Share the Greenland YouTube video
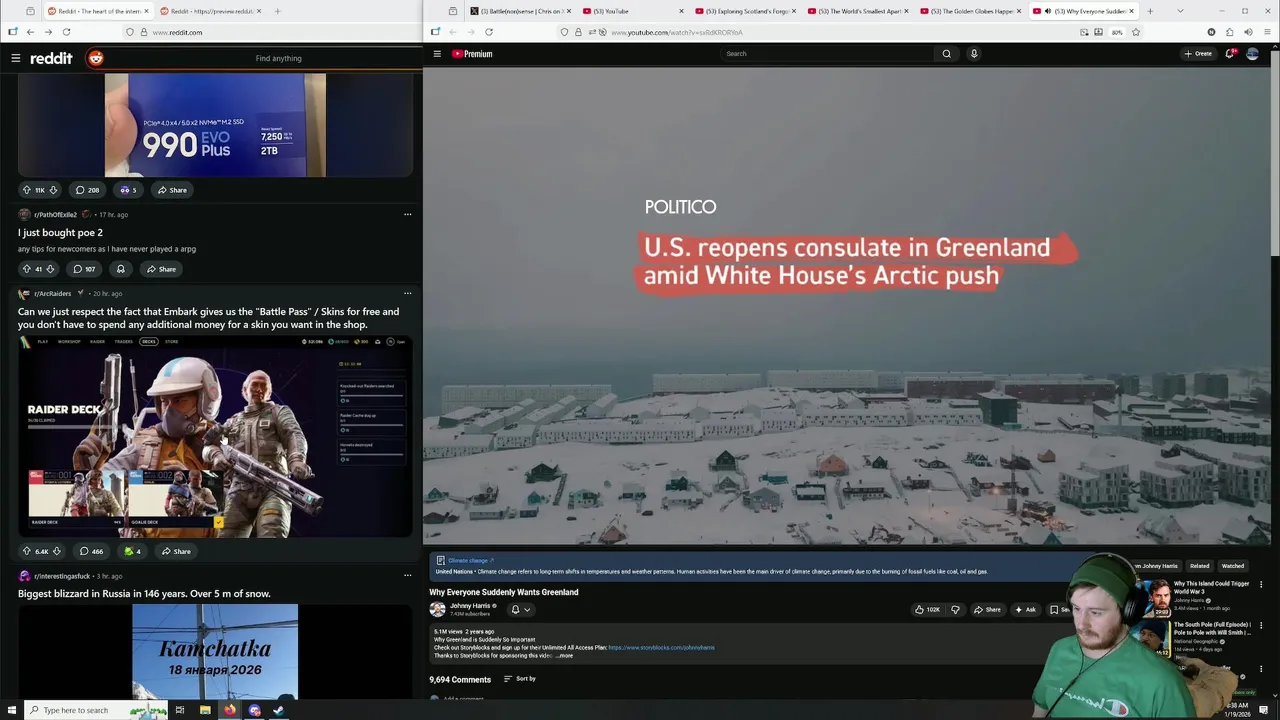 point(987,610)
